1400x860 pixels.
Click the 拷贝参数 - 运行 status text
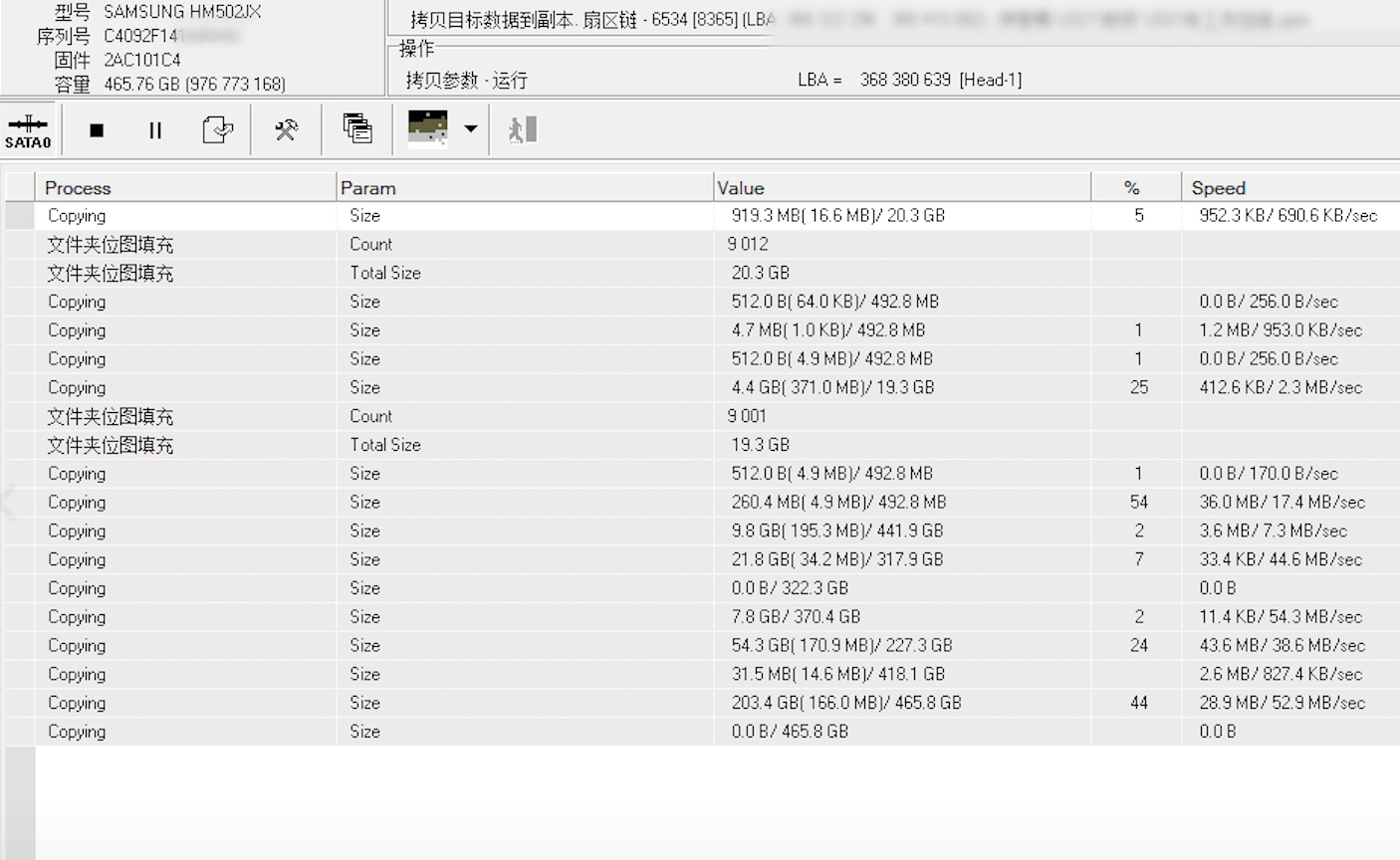(x=467, y=81)
